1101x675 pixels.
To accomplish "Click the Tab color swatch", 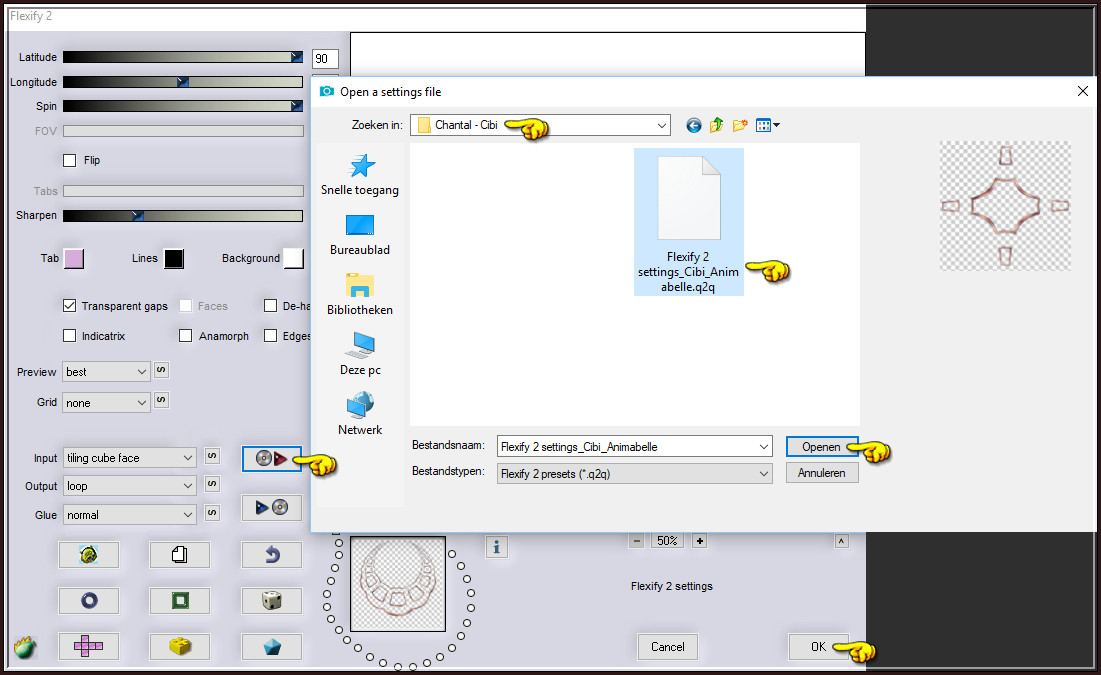I will (74, 258).
